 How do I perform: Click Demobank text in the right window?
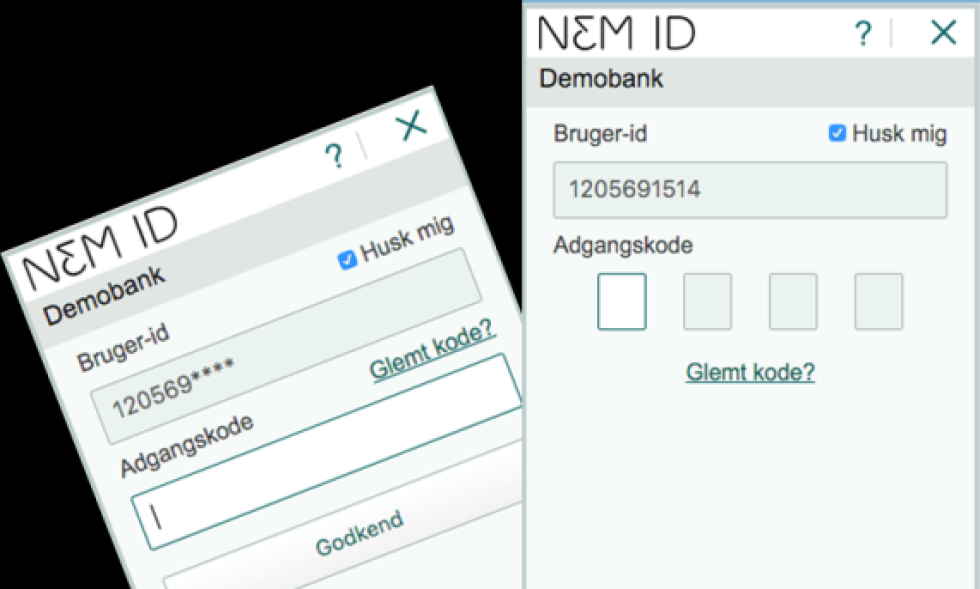[601, 79]
